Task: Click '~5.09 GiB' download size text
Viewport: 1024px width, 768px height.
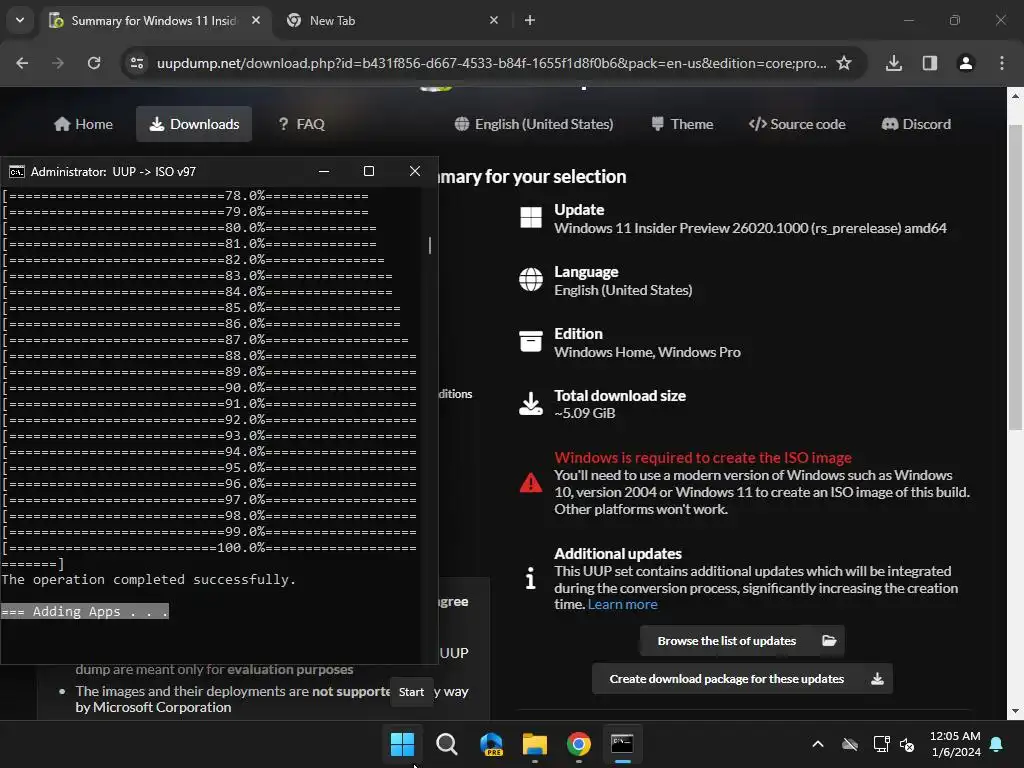Action: coord(584,413)
